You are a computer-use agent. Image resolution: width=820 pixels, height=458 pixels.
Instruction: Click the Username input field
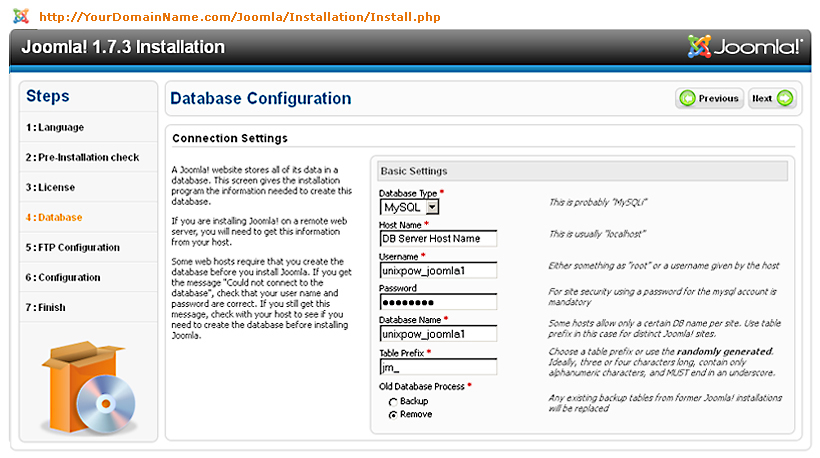click(x=438, y=270)
